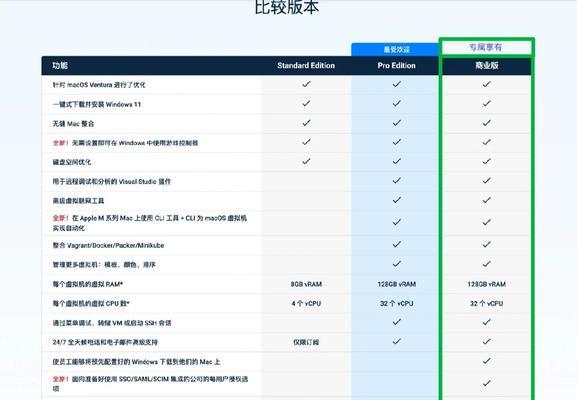This screenshot has height=400, width=577.
Task: Click the 商业版 column header
Action: tap(486, 66)
